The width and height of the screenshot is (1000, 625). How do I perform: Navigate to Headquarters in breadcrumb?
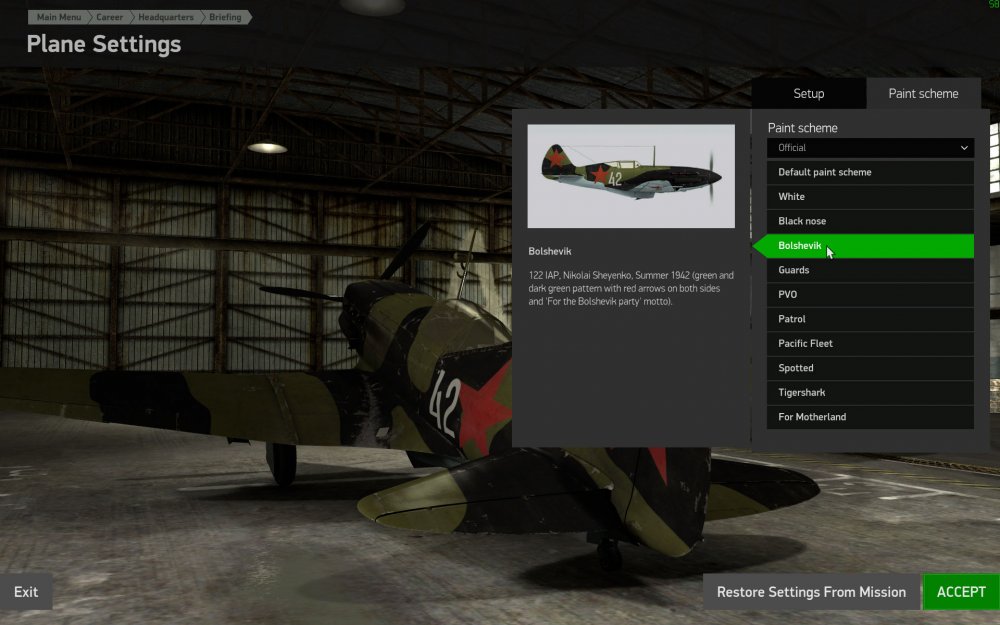[166, 17]
